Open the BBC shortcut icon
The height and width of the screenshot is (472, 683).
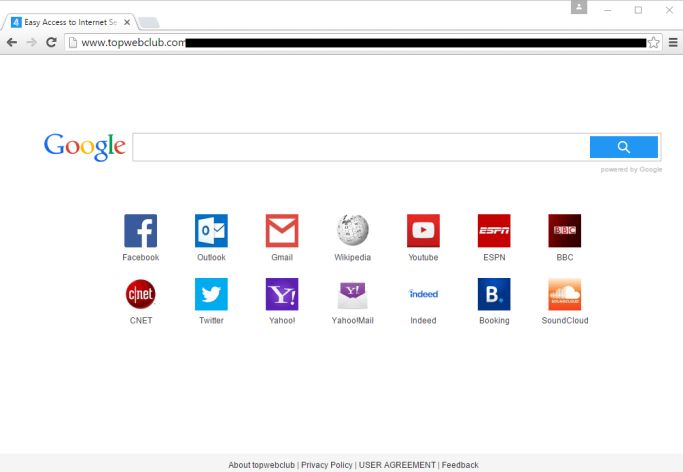[x=565, y=230]
